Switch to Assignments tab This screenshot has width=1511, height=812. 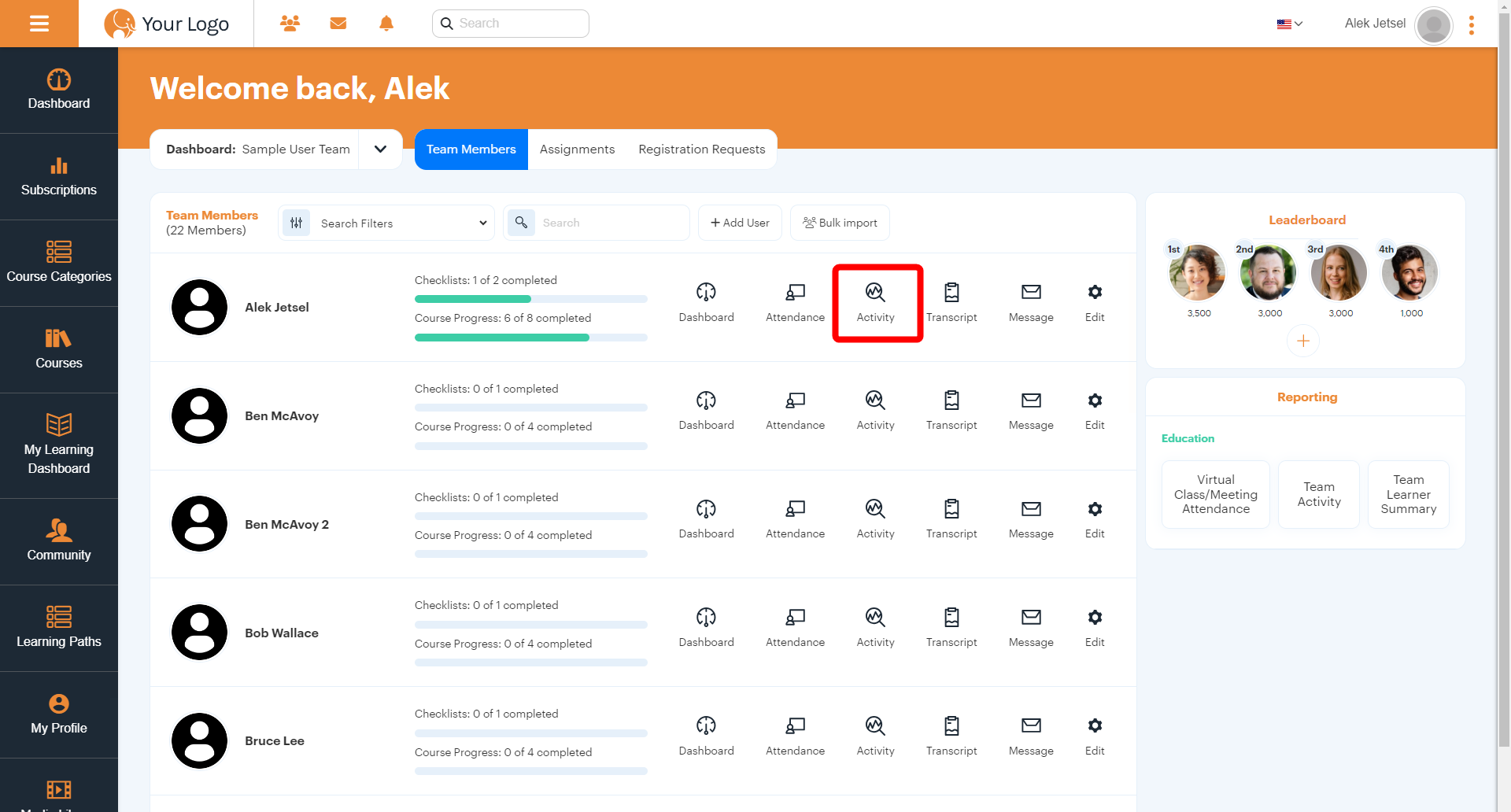point(577,149)
